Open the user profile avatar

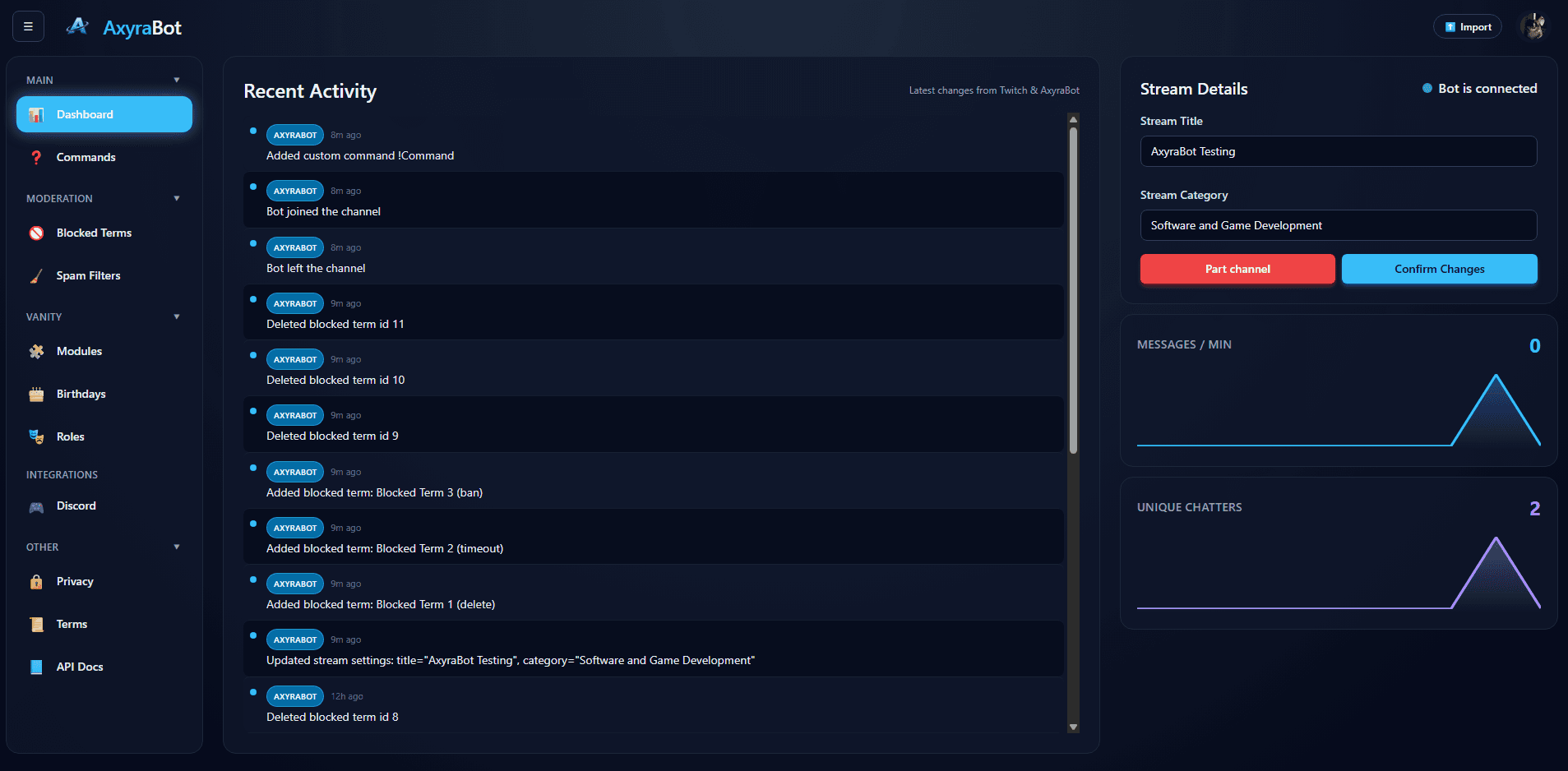click(1533, 26)
